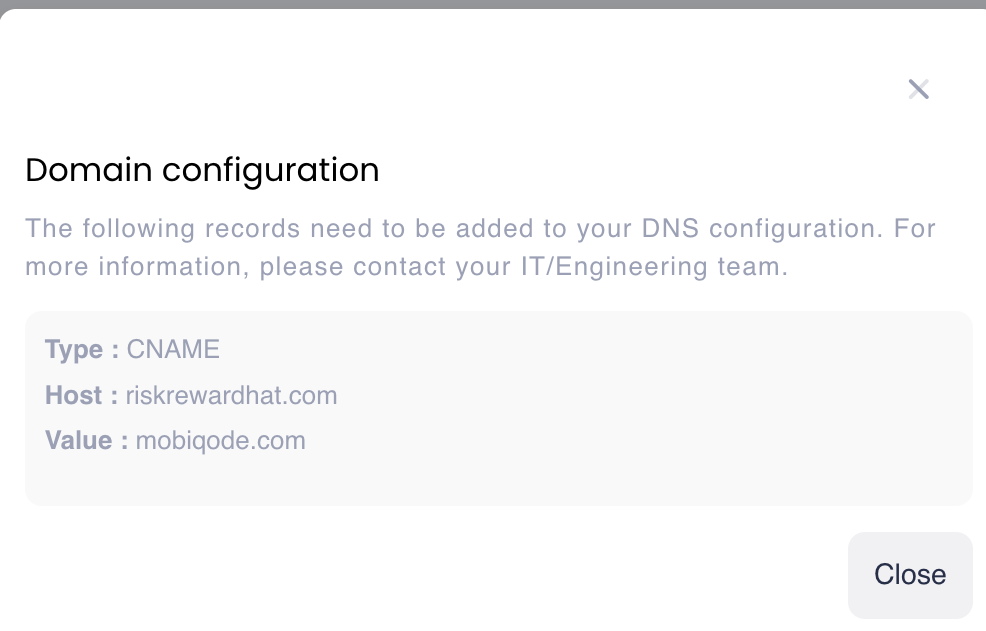Click the Value entry mobiqode.com
986x631 pixels.
tap(220, 441)
